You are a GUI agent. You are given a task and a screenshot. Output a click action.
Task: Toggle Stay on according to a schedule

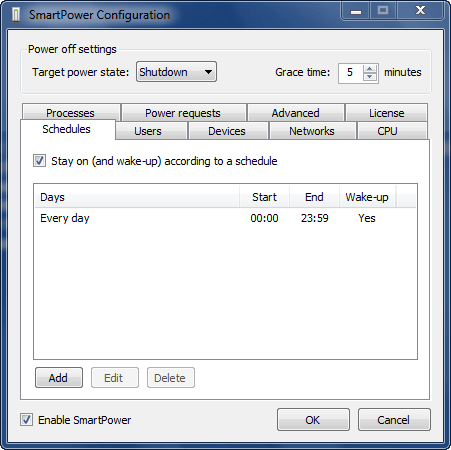pos(39,161)
